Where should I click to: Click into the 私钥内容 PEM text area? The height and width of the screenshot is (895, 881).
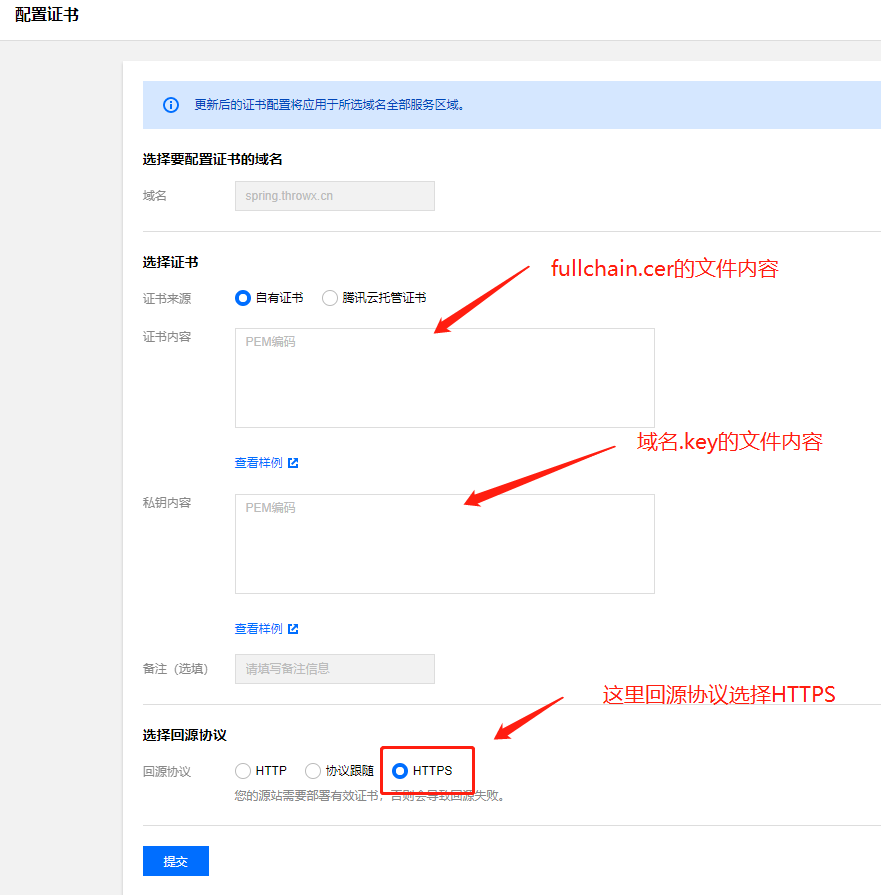[x=444, y=544]
